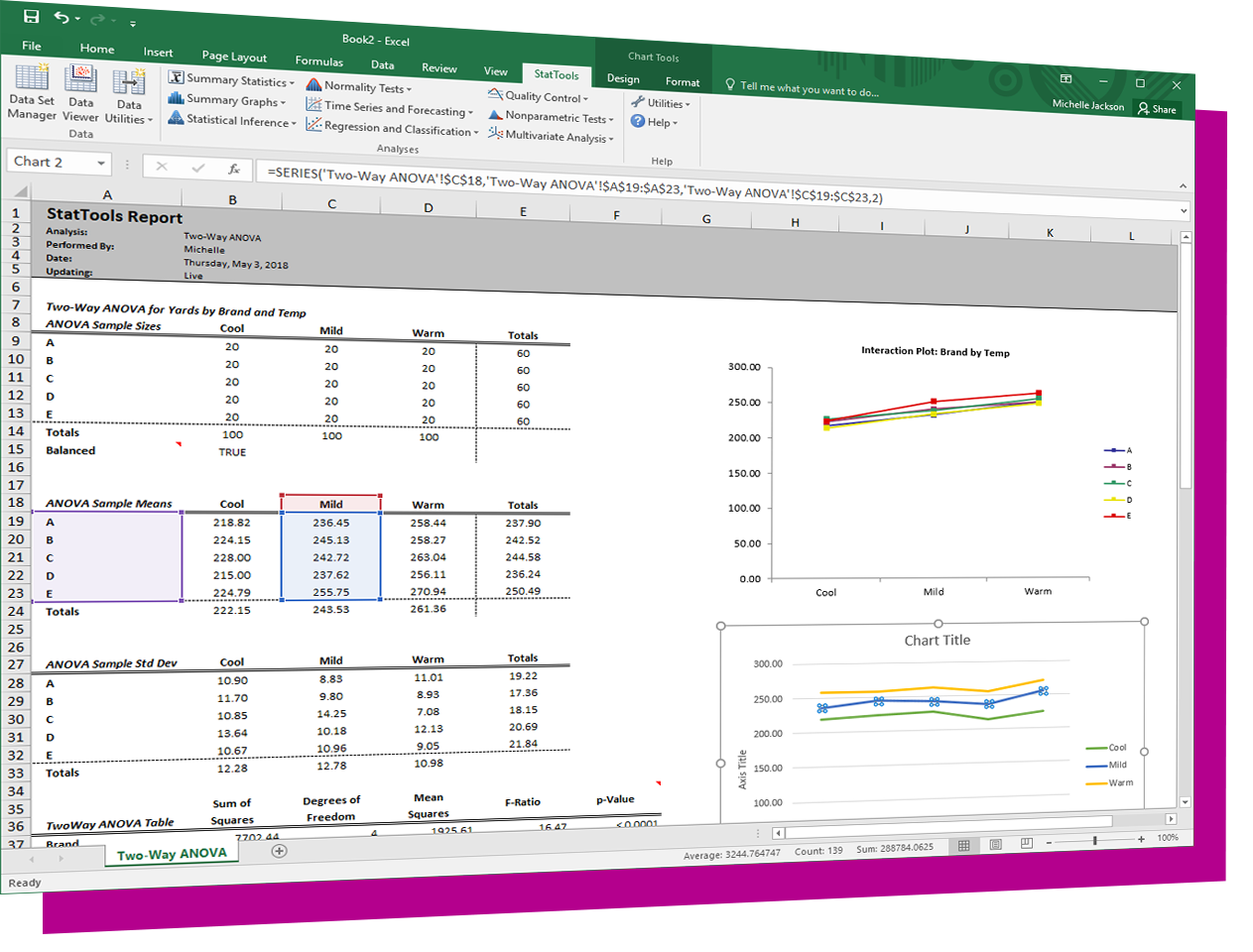The width and height of the screenshot is (1253, 952).
Task: Open the Data Viewer tool
Action: 80,94
